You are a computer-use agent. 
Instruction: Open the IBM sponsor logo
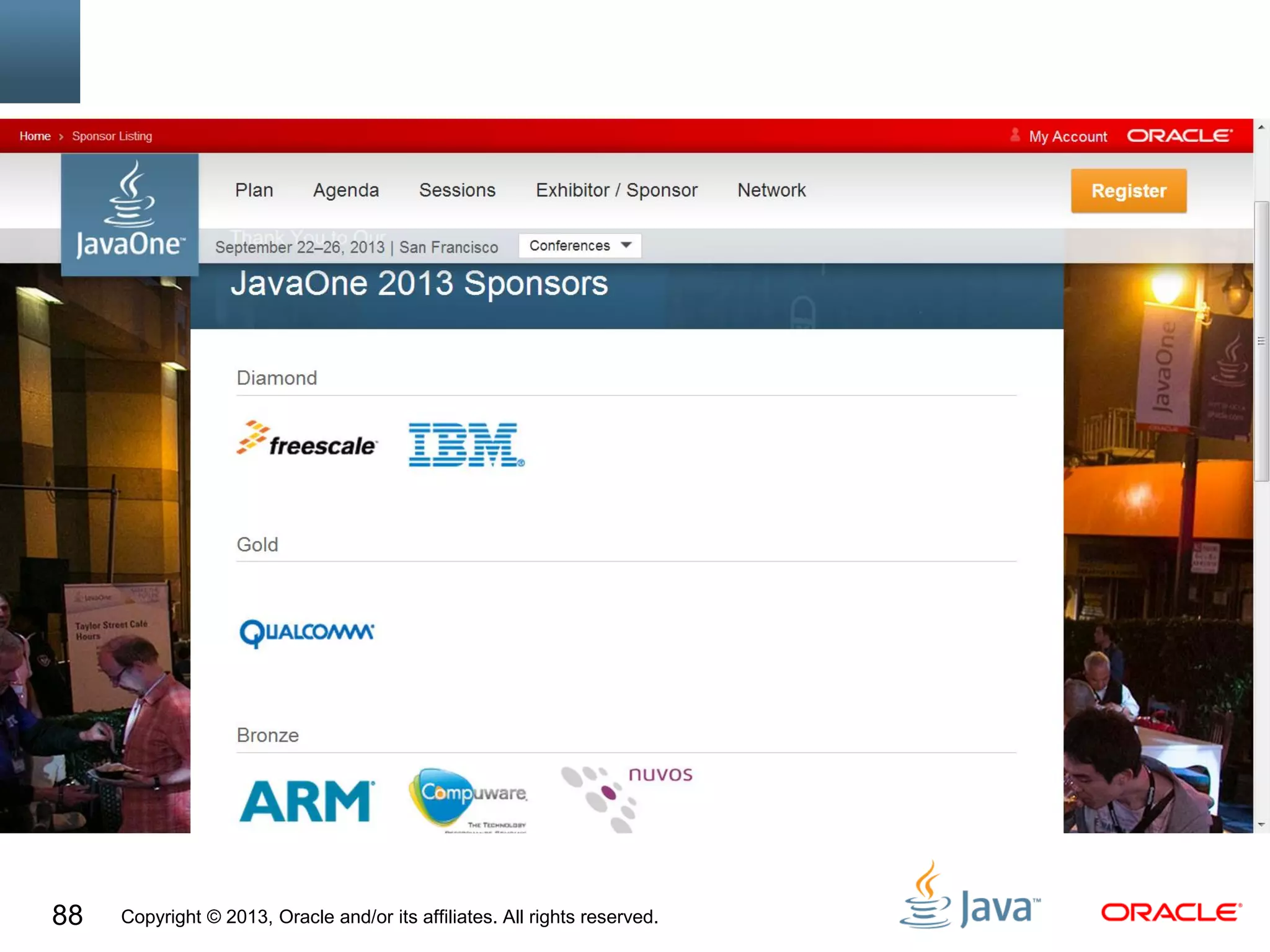point(467,444)
